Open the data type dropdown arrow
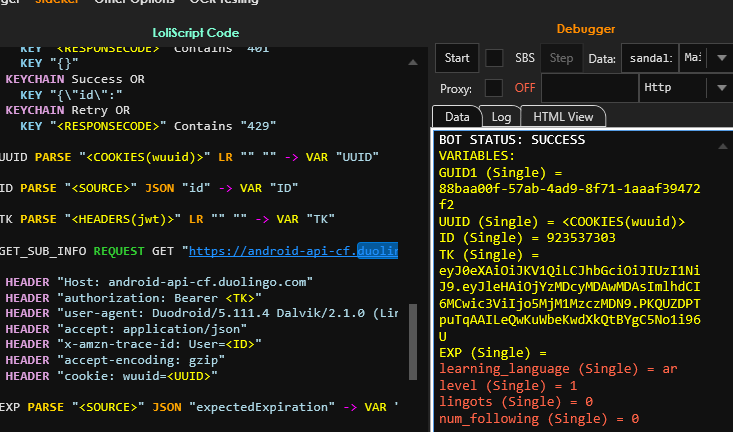This screenshot has width=733, height=432. 723,58
